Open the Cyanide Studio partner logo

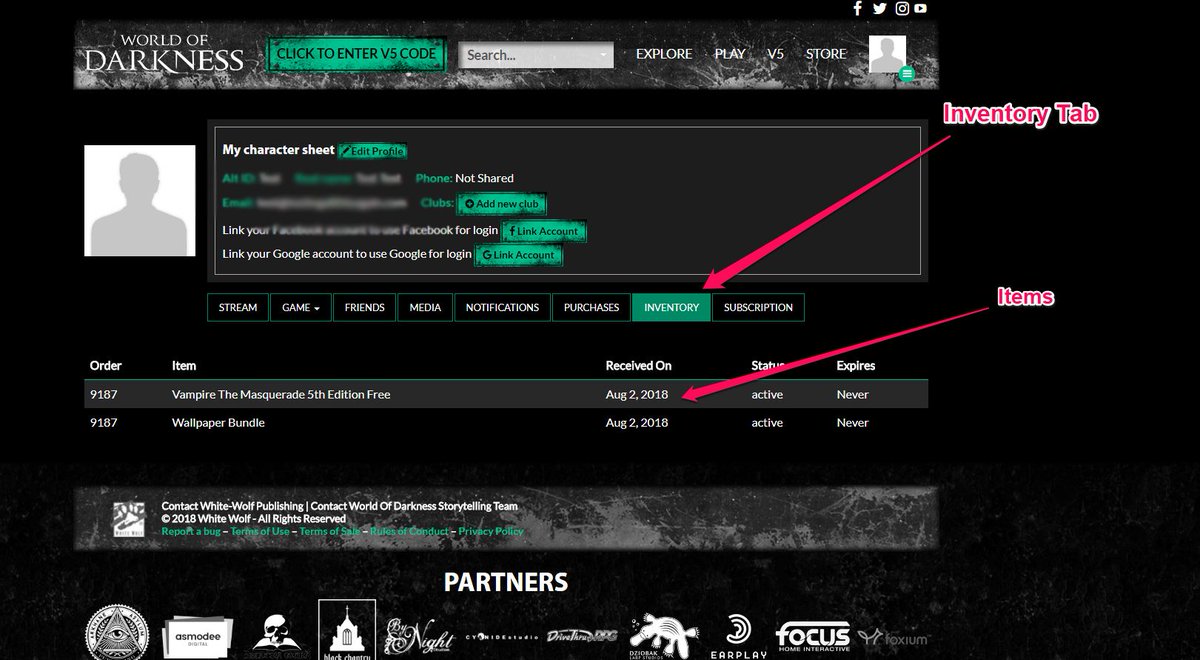pos(502,637)
